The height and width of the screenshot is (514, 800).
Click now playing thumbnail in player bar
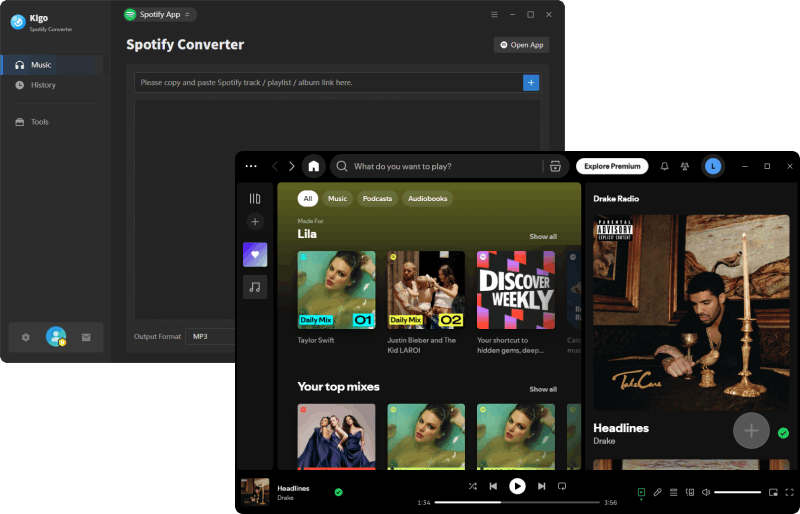255,492
